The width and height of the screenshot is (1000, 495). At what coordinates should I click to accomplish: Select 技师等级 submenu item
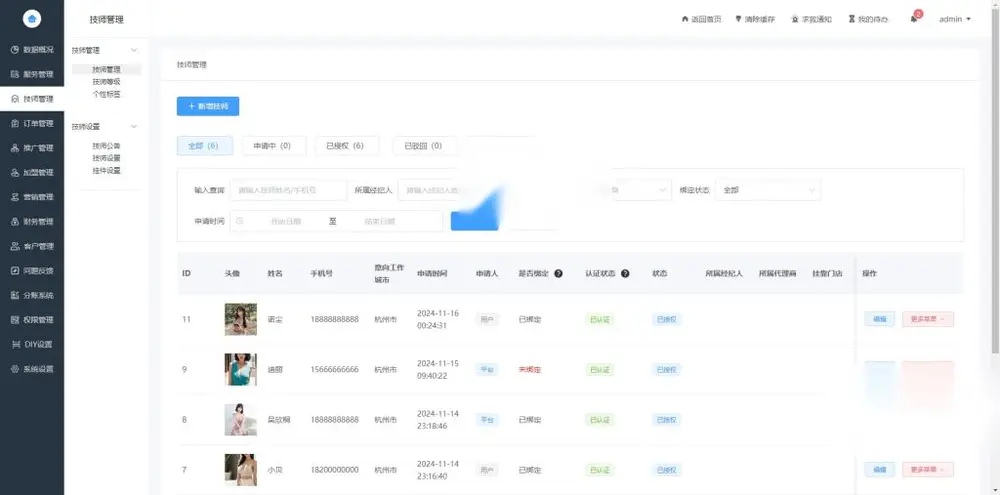107,82
